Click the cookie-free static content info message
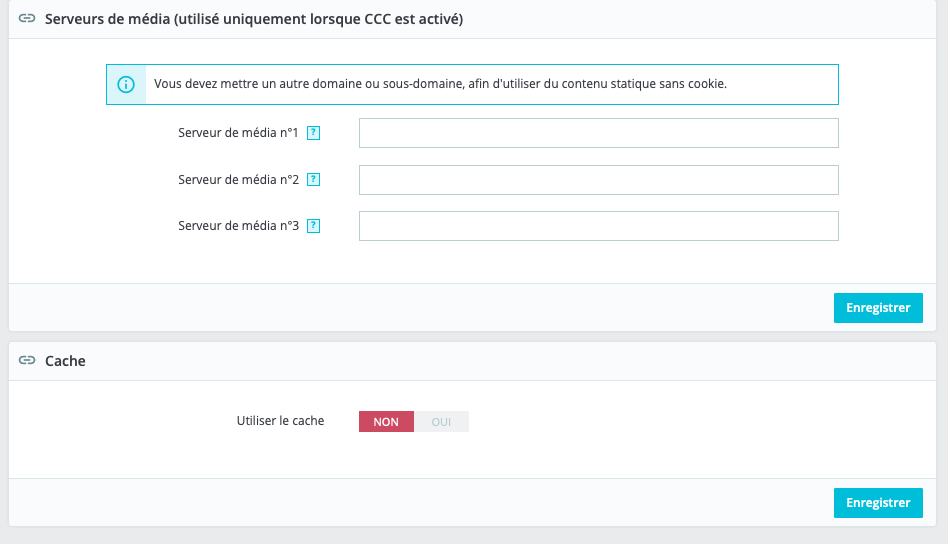948x544 pixels. [440, 84]
